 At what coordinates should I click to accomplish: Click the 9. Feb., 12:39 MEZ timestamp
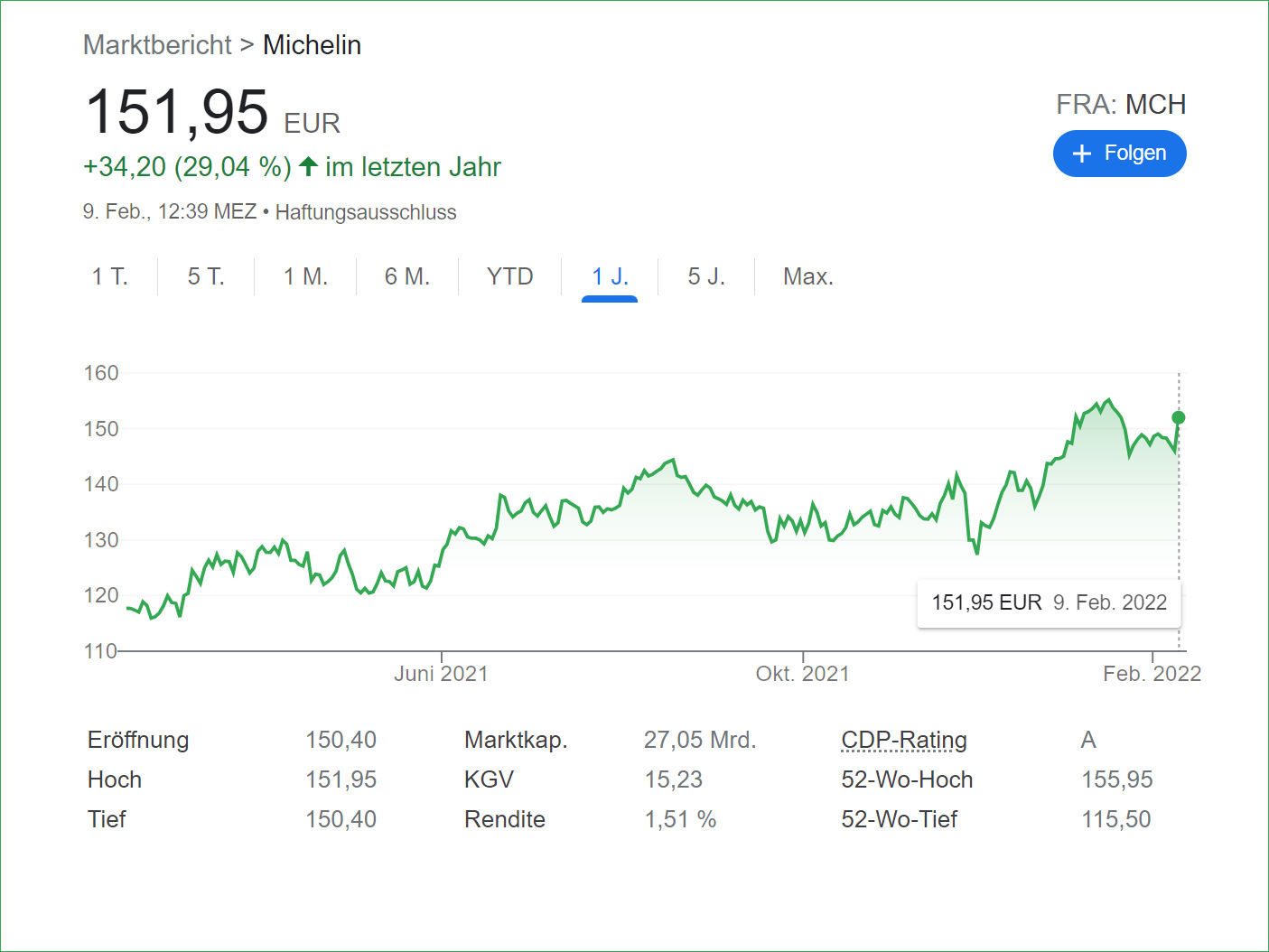170,212
